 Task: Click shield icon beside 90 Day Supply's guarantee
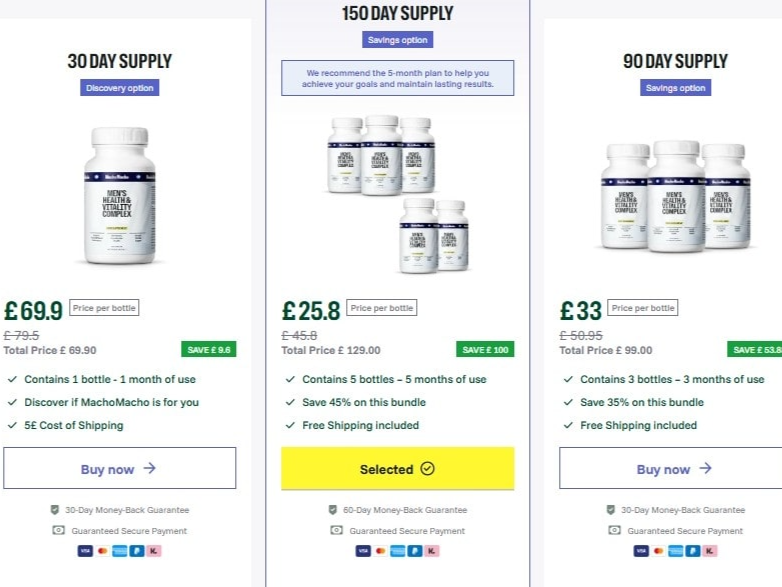pos(611,510)
